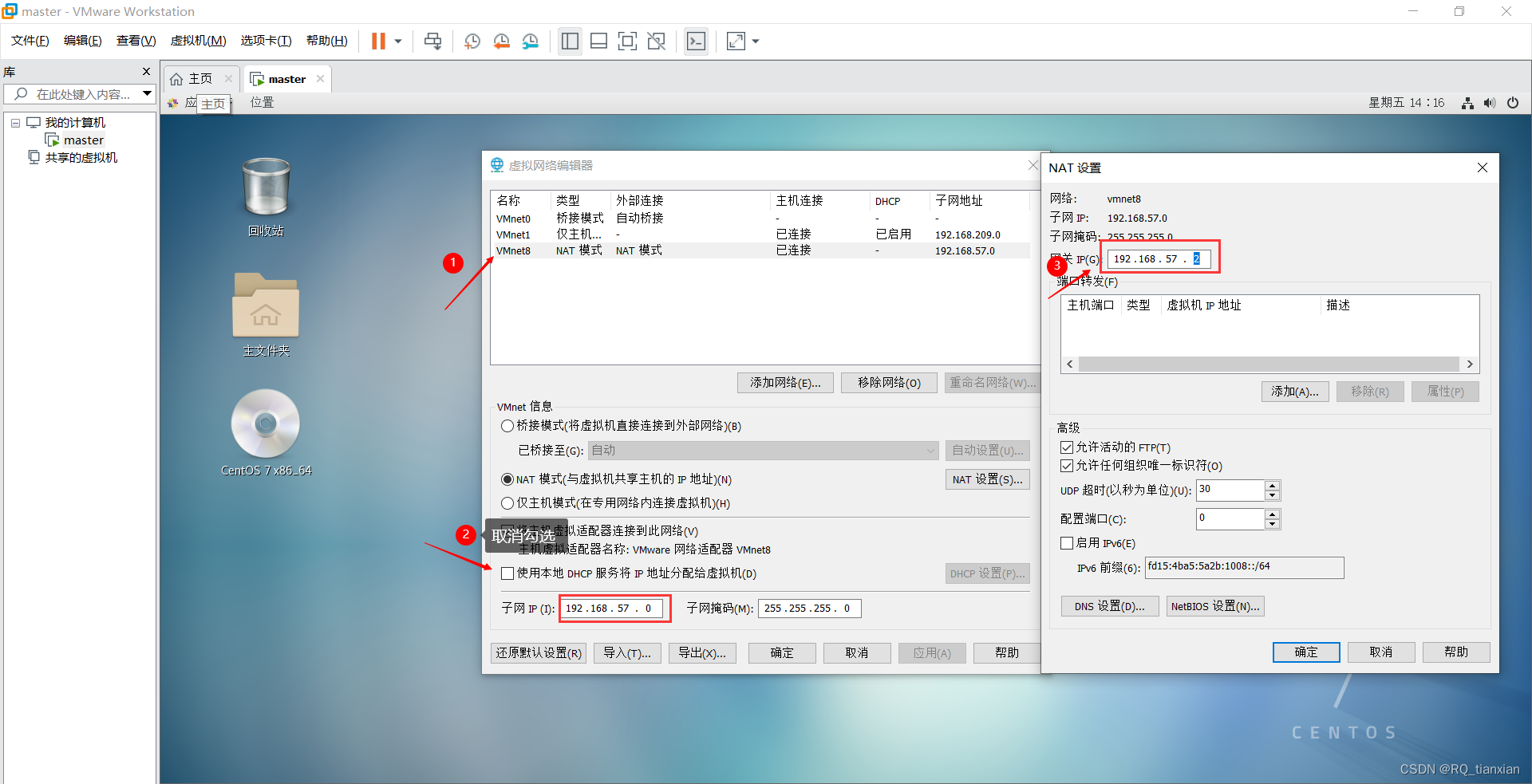Click the 子网掩码 field showing 255.255.255.0
Image resolution: width=1532 pixels, height=784 pixels.
coord(809,609)
